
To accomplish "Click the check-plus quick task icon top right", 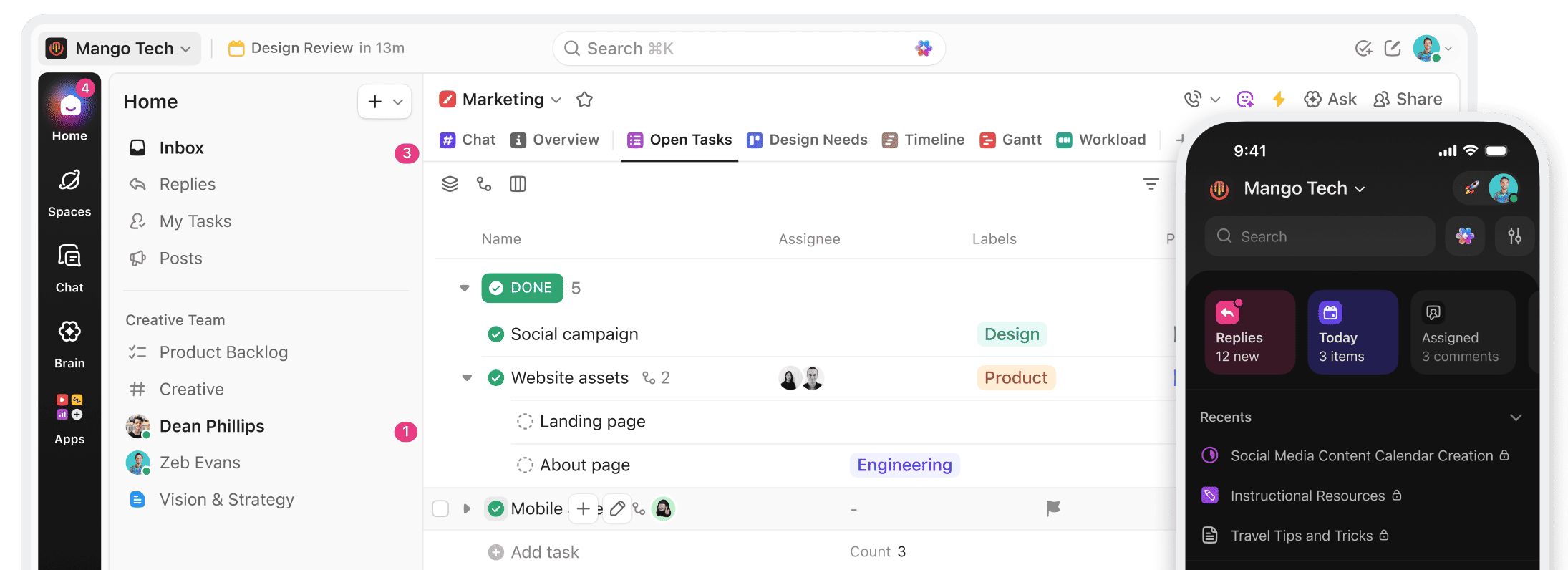I will click(1363, 48).
